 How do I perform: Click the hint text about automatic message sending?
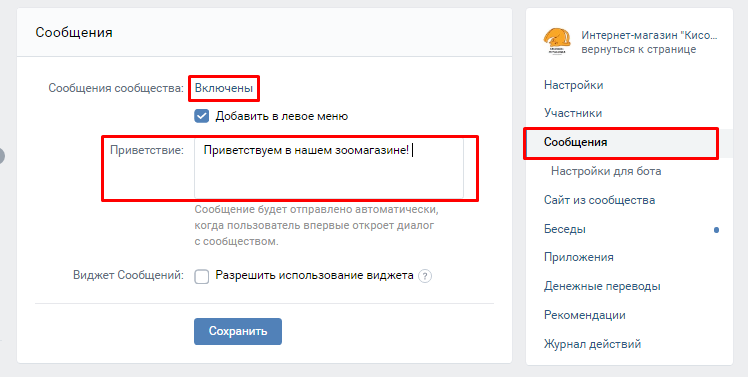[x=316, y=225]
